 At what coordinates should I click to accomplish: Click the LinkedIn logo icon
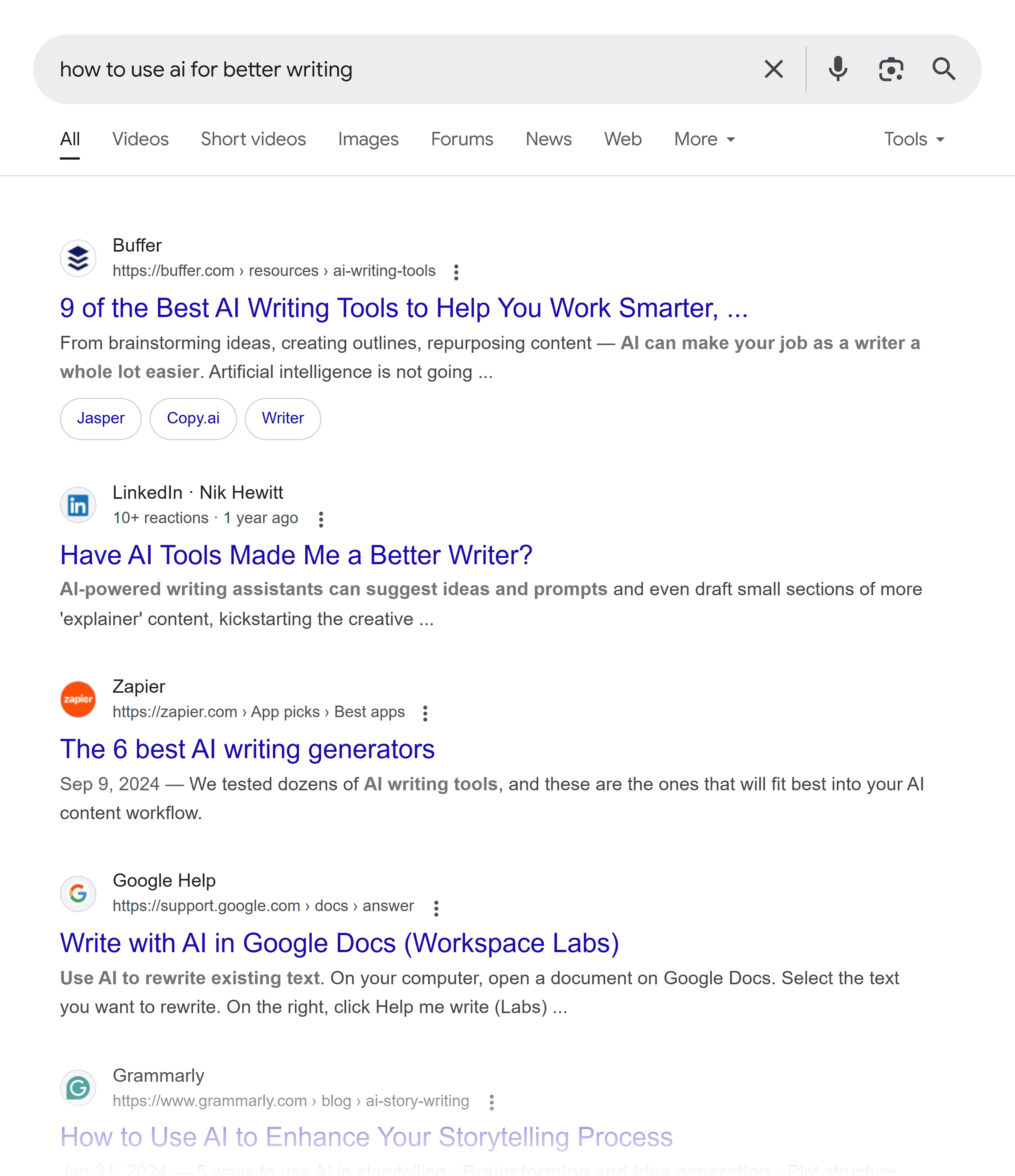click(78, 505)
